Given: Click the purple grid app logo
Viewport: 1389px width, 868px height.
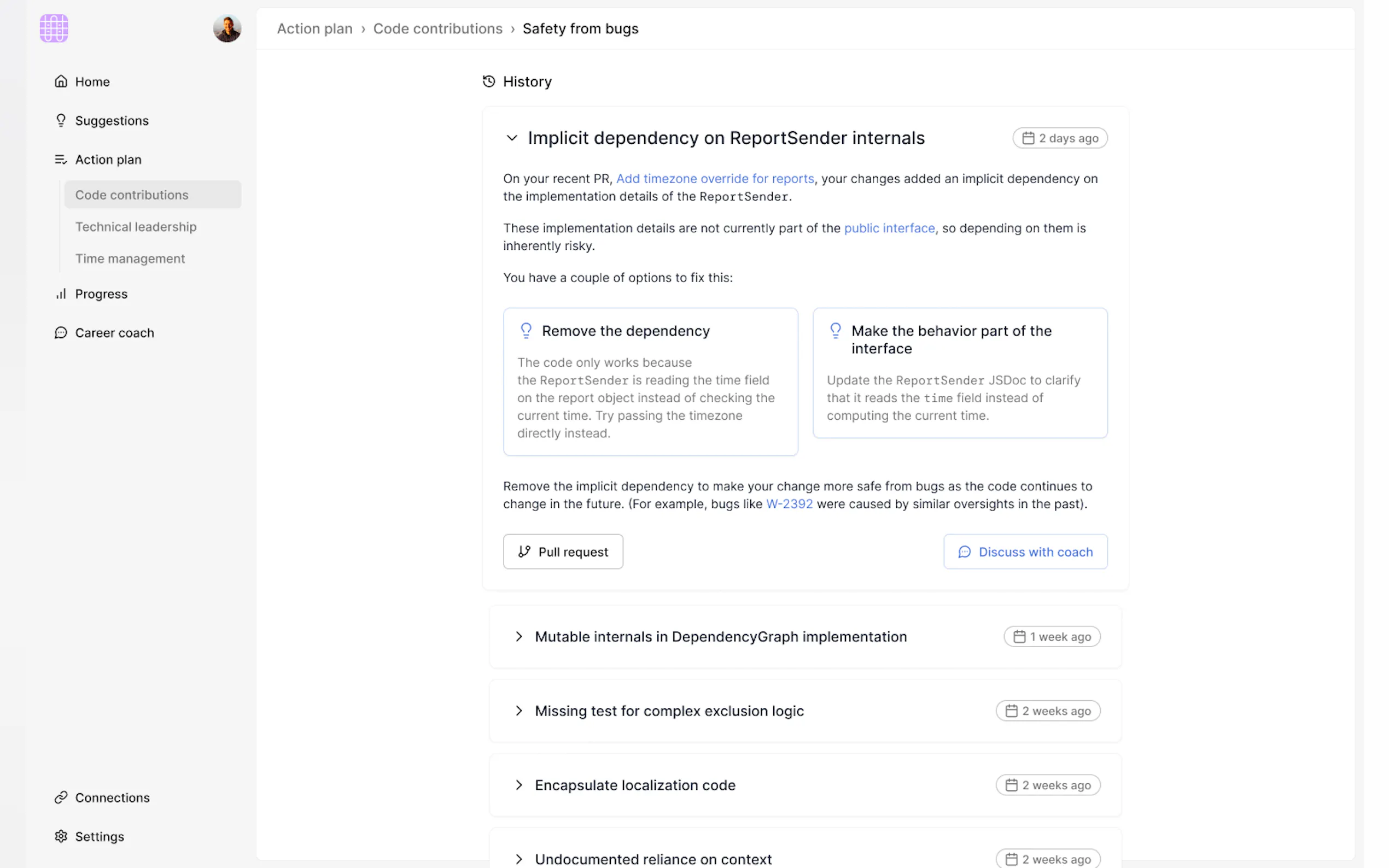Looking at the screenshot, I should point(54,28).
